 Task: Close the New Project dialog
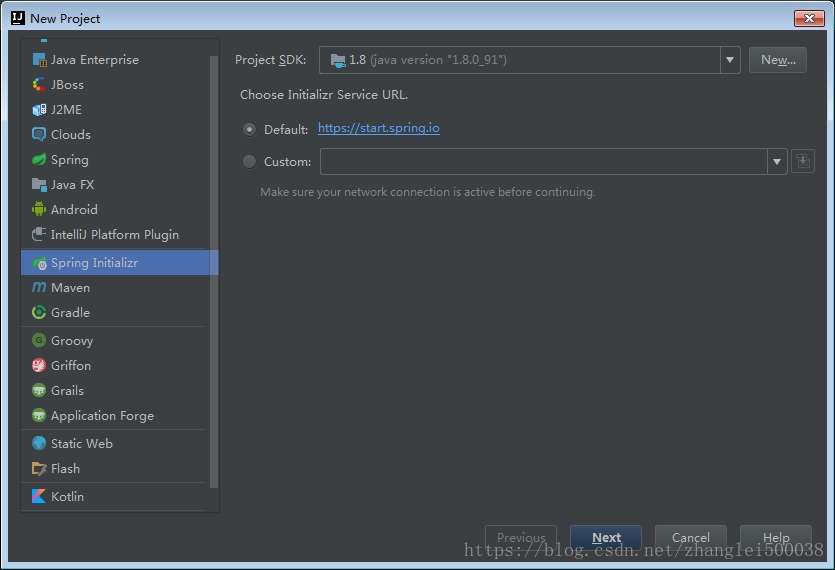pos(809,18)
